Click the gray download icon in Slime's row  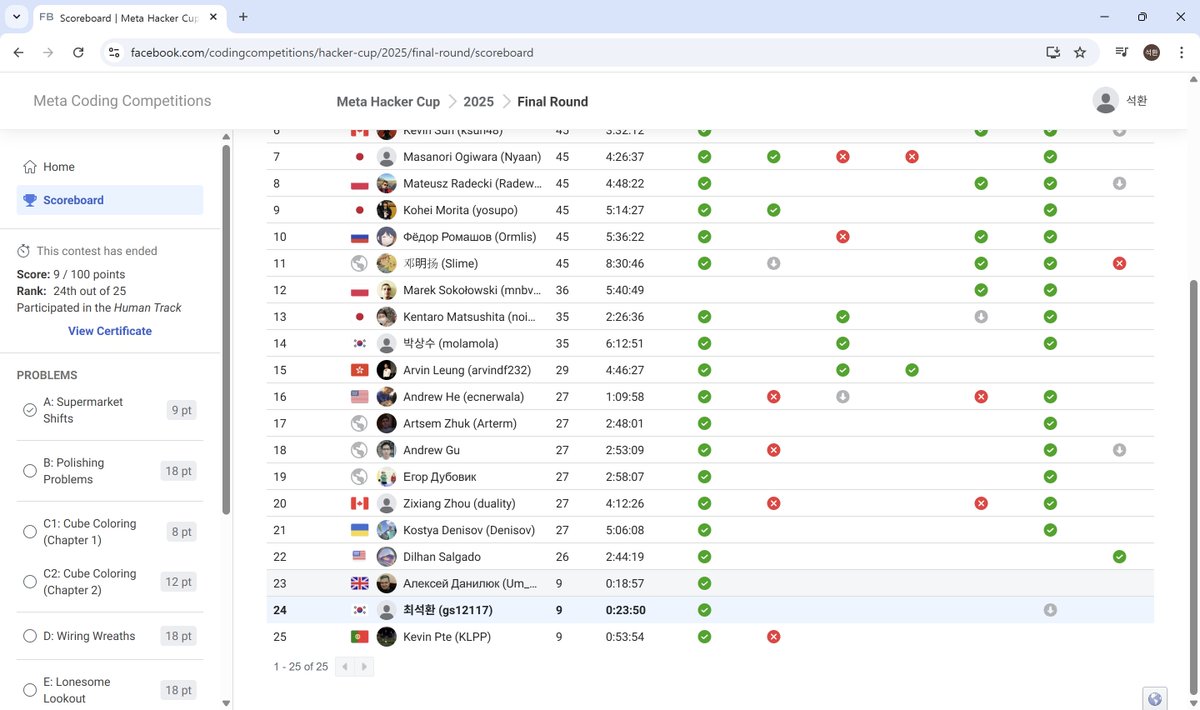tap(773, 263)
